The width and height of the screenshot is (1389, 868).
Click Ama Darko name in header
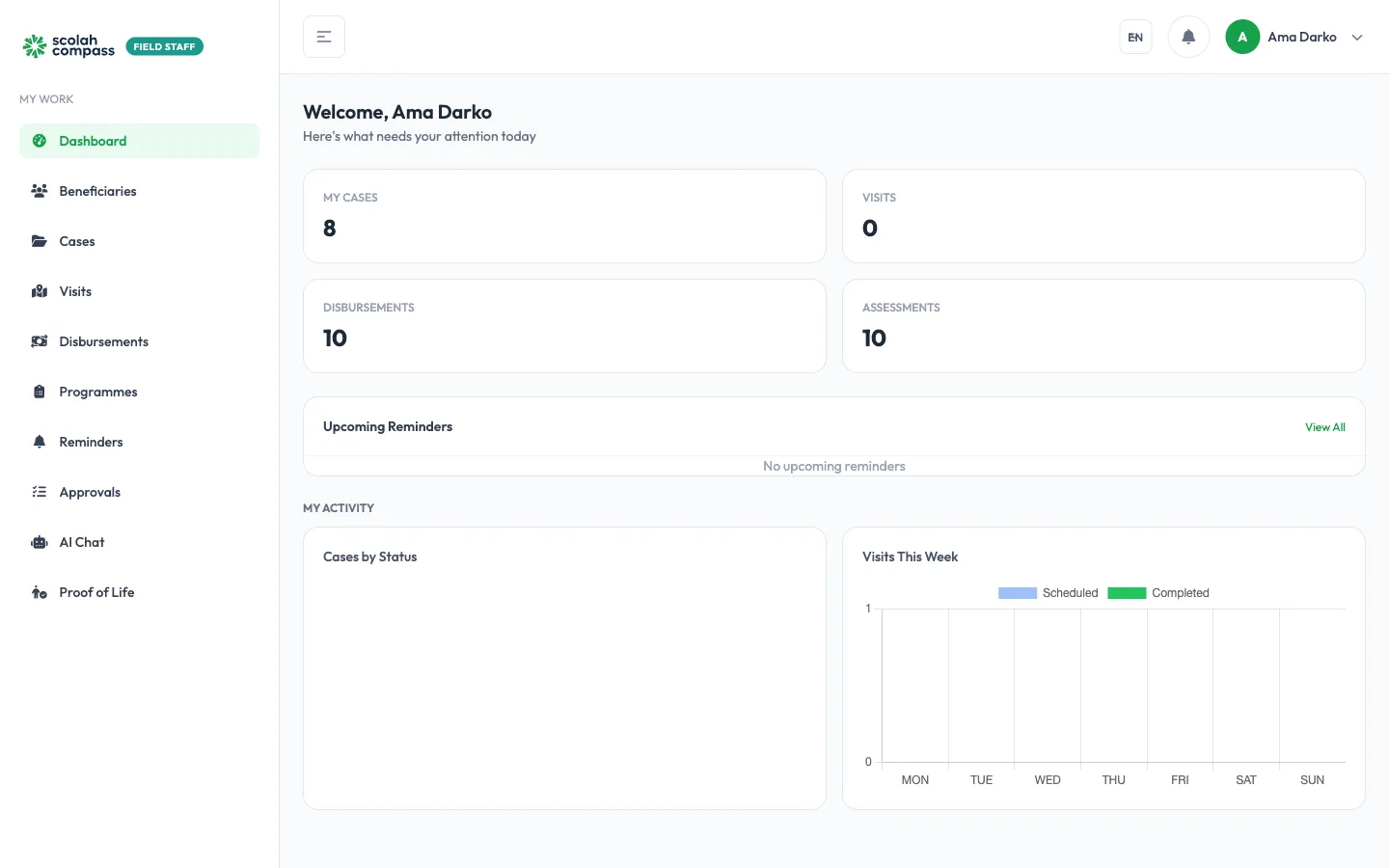tap(1302, 37)
